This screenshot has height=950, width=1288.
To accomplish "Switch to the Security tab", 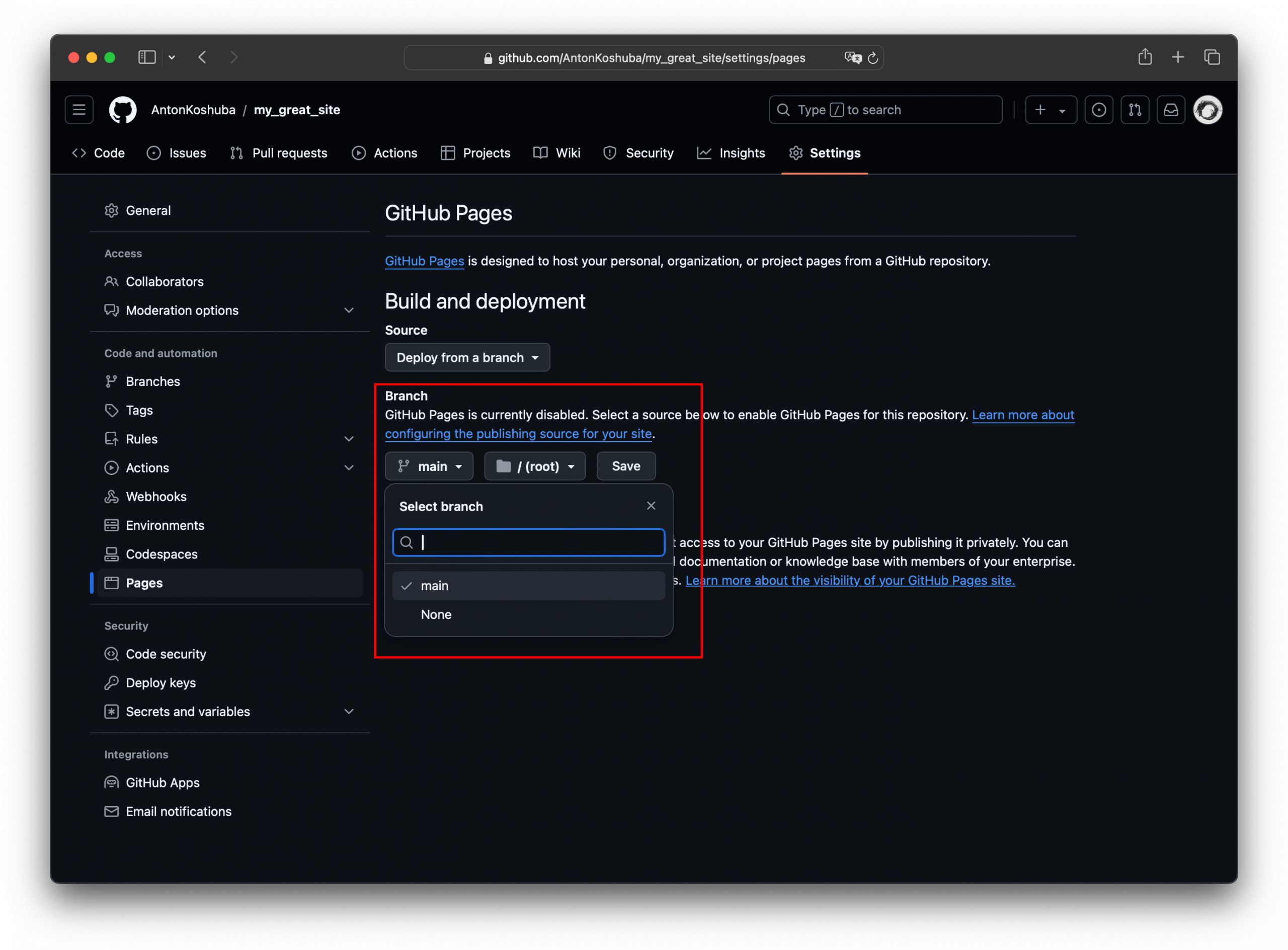I will pos(638,153).
